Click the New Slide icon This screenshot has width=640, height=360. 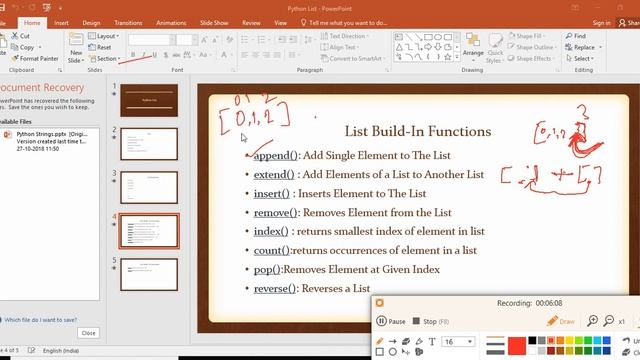pos(76,40)
